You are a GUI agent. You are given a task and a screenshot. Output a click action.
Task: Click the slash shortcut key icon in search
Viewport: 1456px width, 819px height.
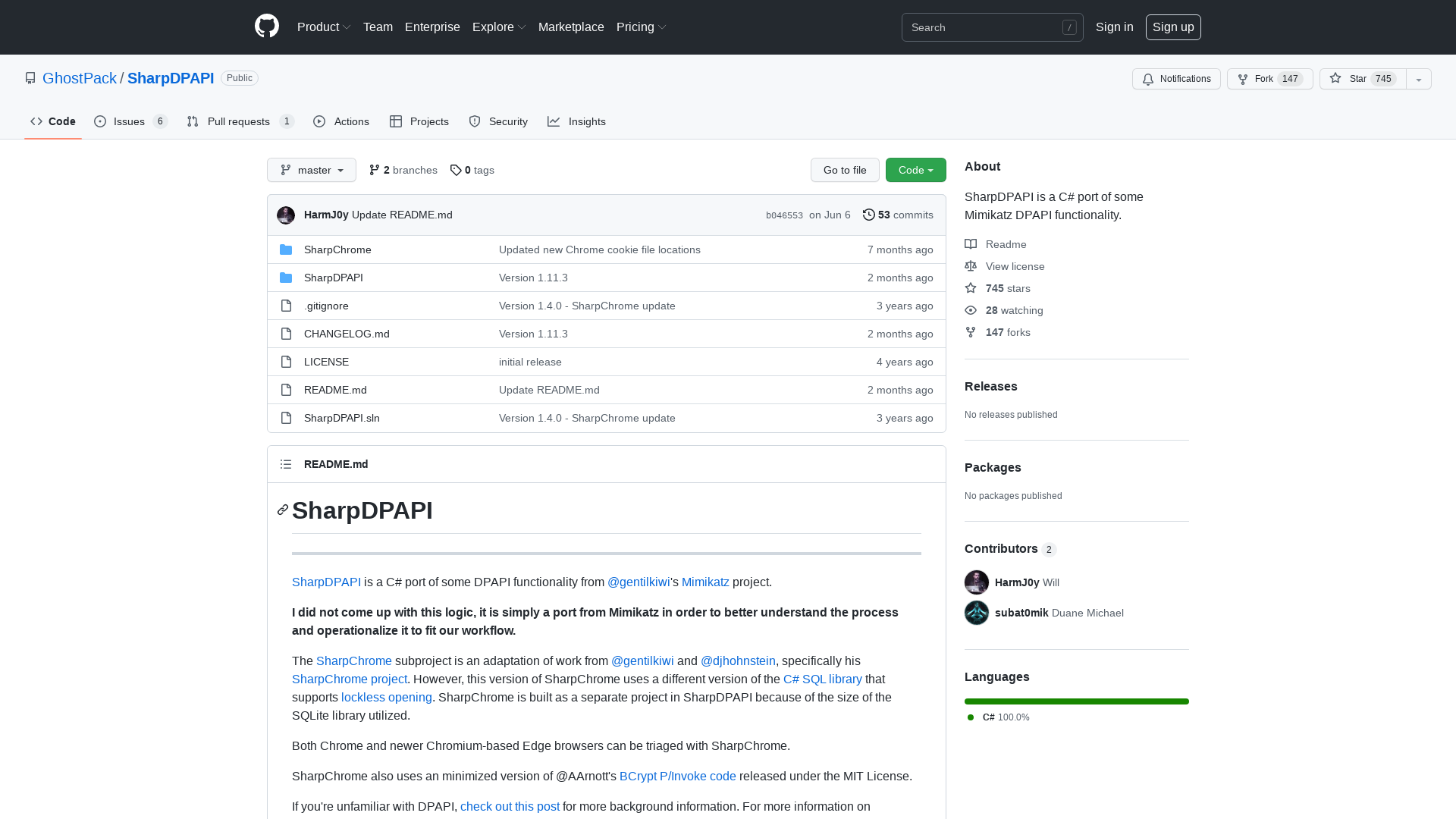(1069, 27)
